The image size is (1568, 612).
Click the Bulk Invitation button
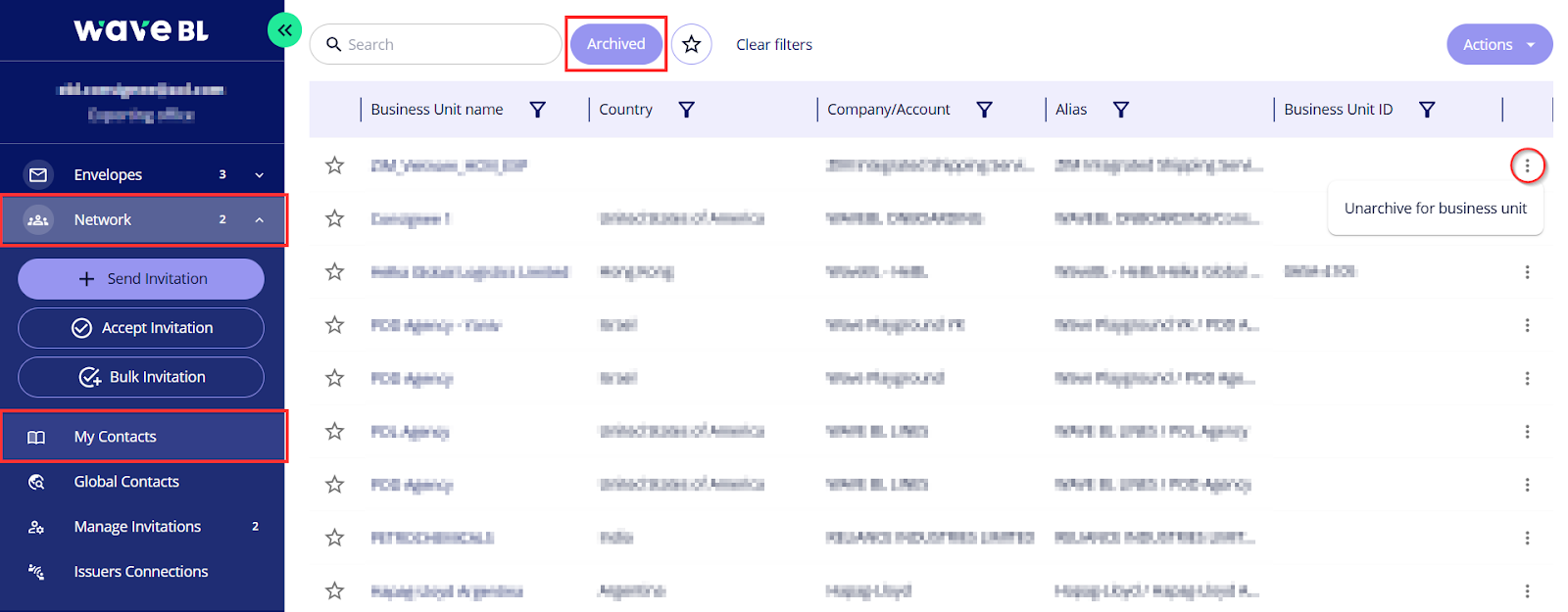(x=141, y=377)
